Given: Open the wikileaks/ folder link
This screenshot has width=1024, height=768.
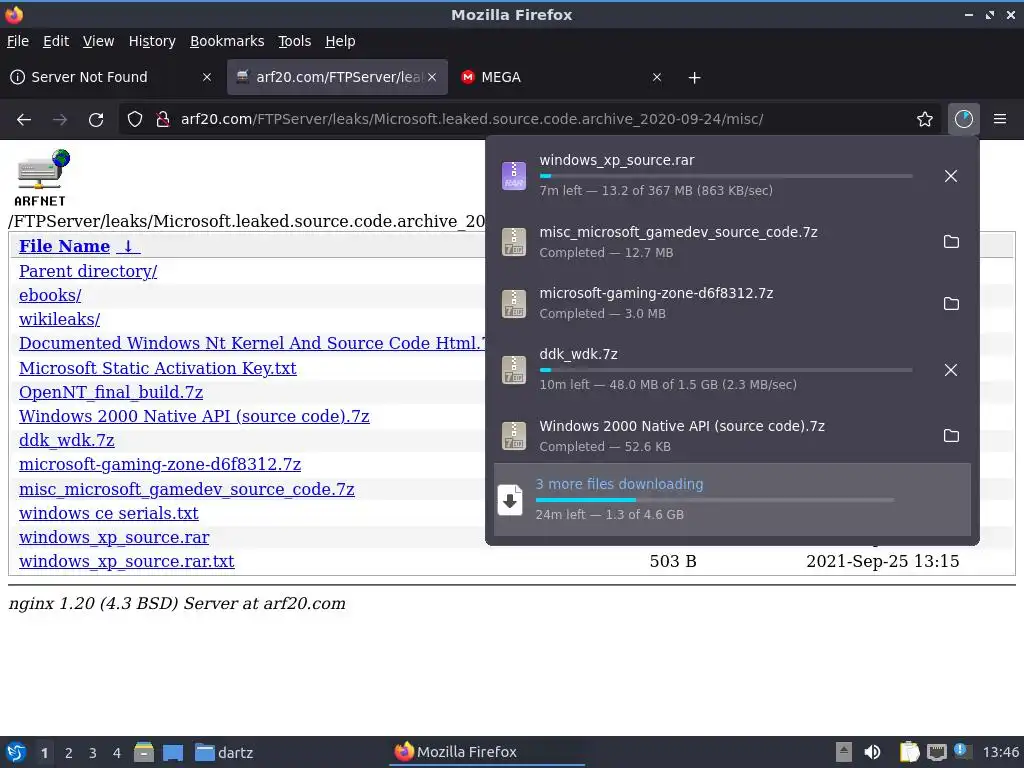Looking at the screenshot, I should click(59, 319).
